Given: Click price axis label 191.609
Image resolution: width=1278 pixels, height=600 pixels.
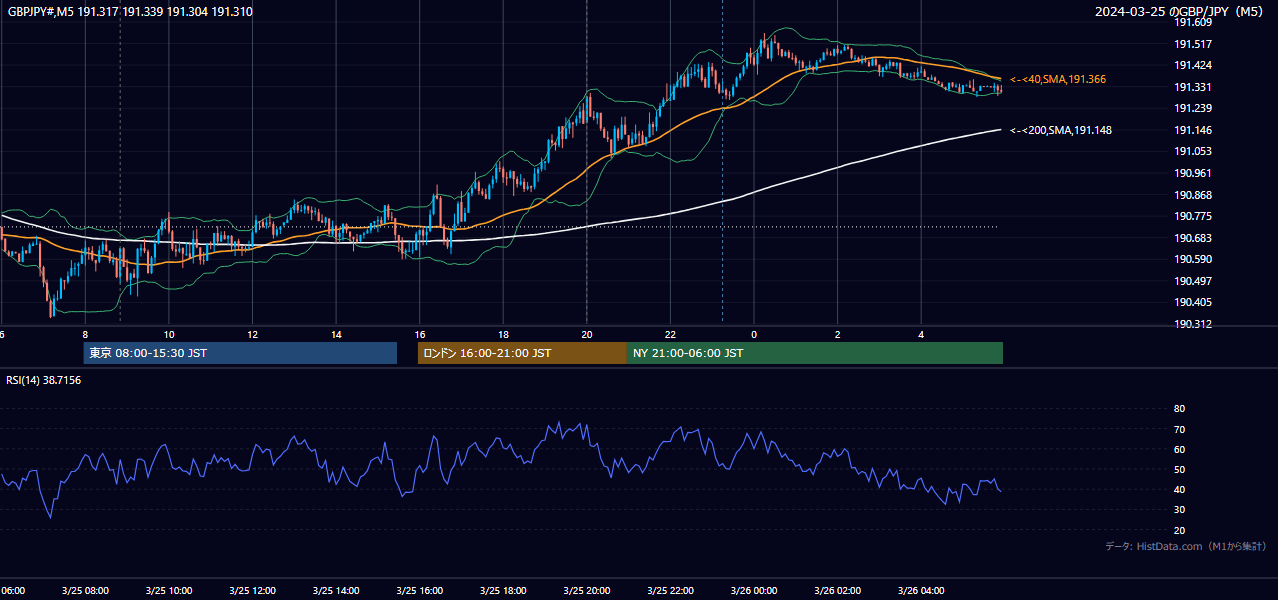Looking at the screenshot, I should point(1193,22).
